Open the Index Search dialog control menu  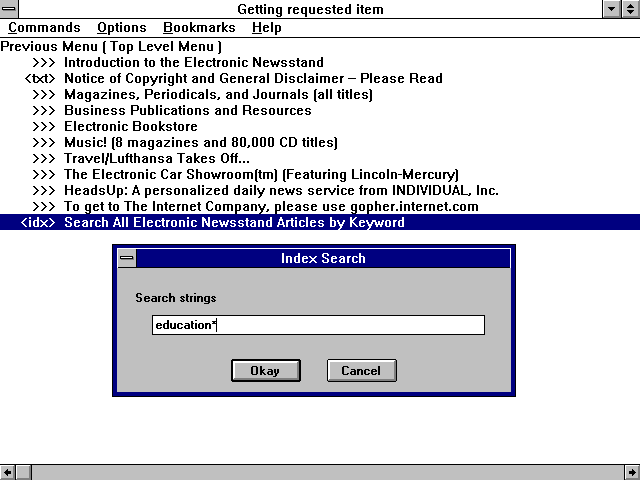pyautogui.click(x=126, y=259)
